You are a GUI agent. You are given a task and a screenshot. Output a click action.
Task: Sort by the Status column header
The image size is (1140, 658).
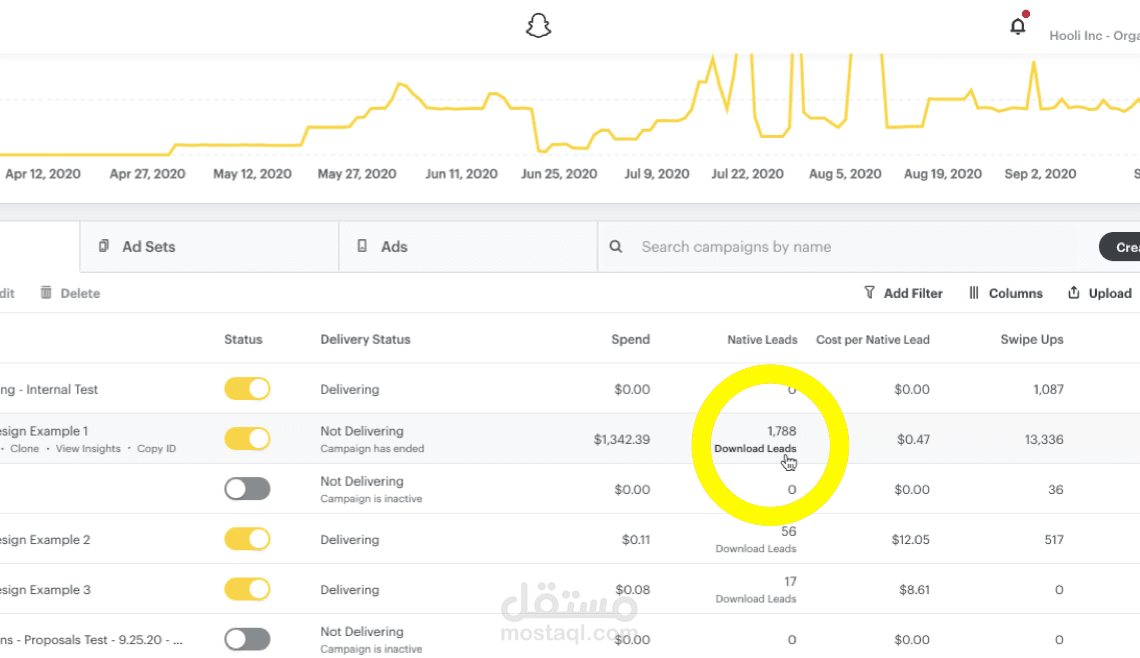click(243, 340)
